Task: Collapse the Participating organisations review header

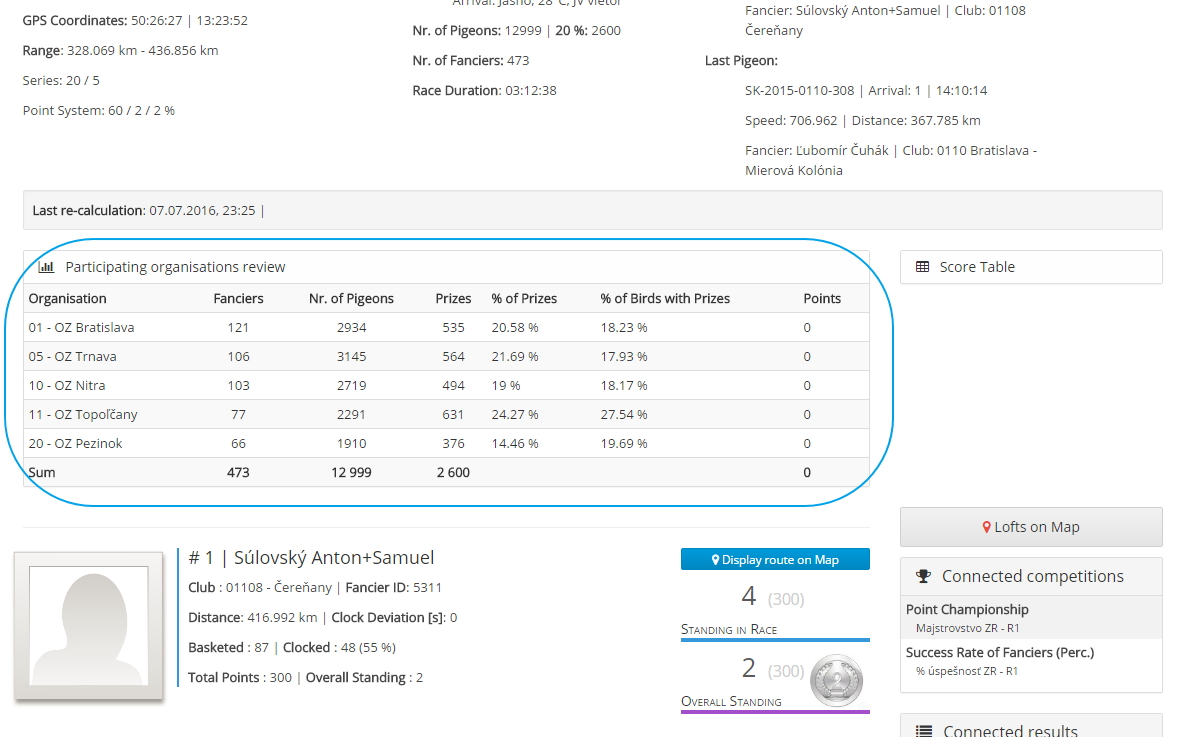Action: click(x=175, y=267)
